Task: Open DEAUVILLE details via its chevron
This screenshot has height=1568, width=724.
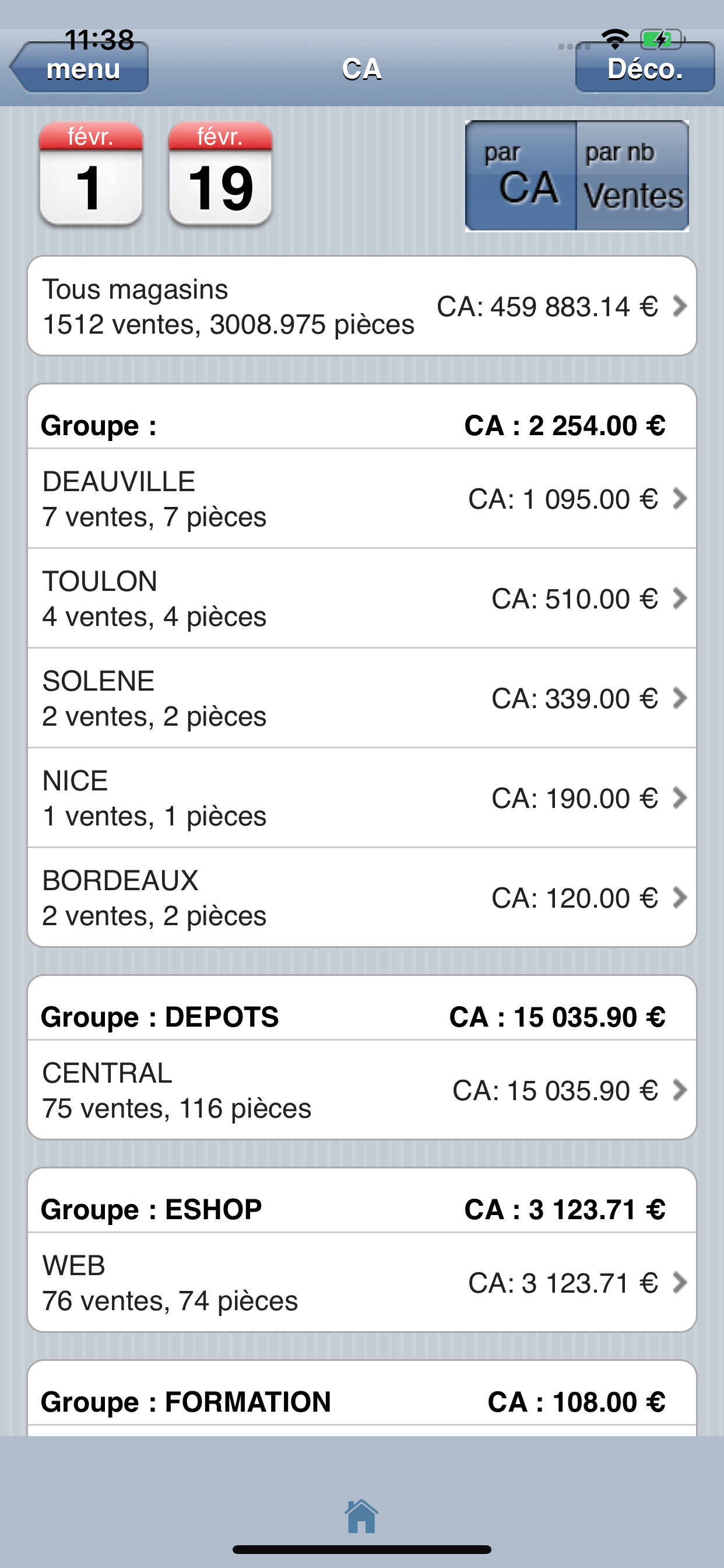Action: 680,499
